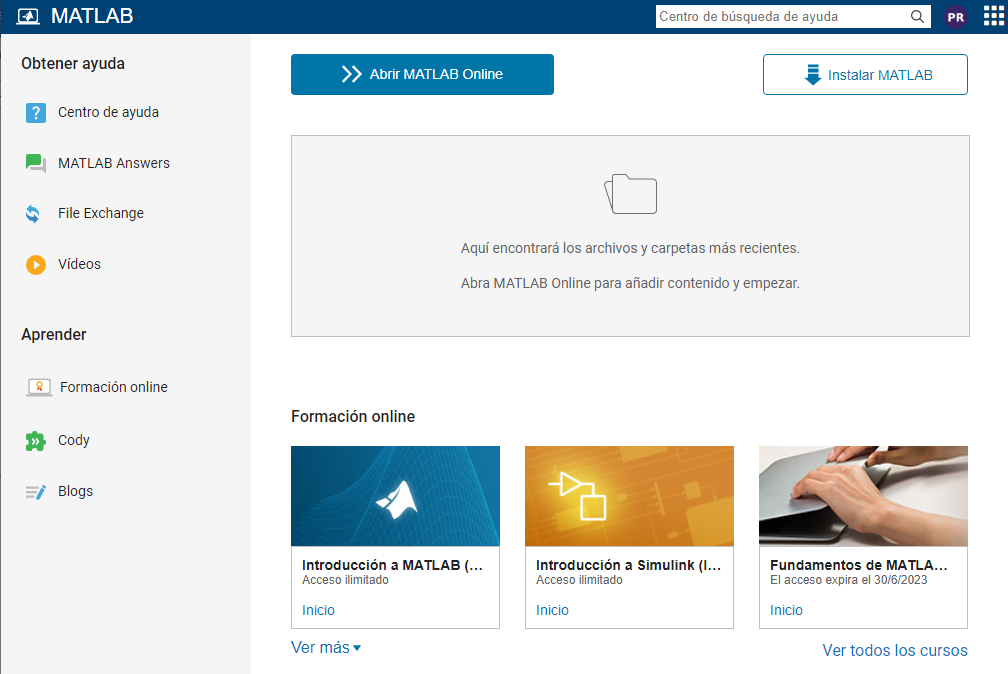Start the Introducción a Simulink course
This screenshot has height=674, width=1008.
click(552, 610)
